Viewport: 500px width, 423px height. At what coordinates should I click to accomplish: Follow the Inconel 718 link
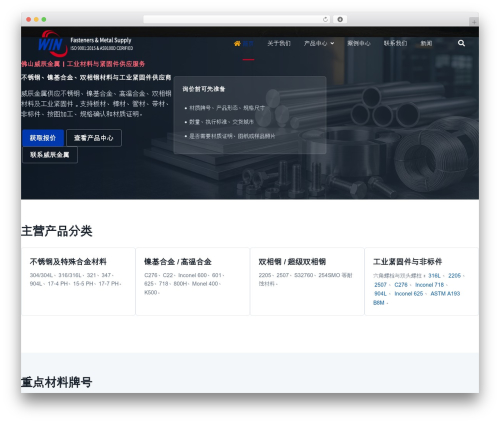pyautogui.click(x=429, y=285)
